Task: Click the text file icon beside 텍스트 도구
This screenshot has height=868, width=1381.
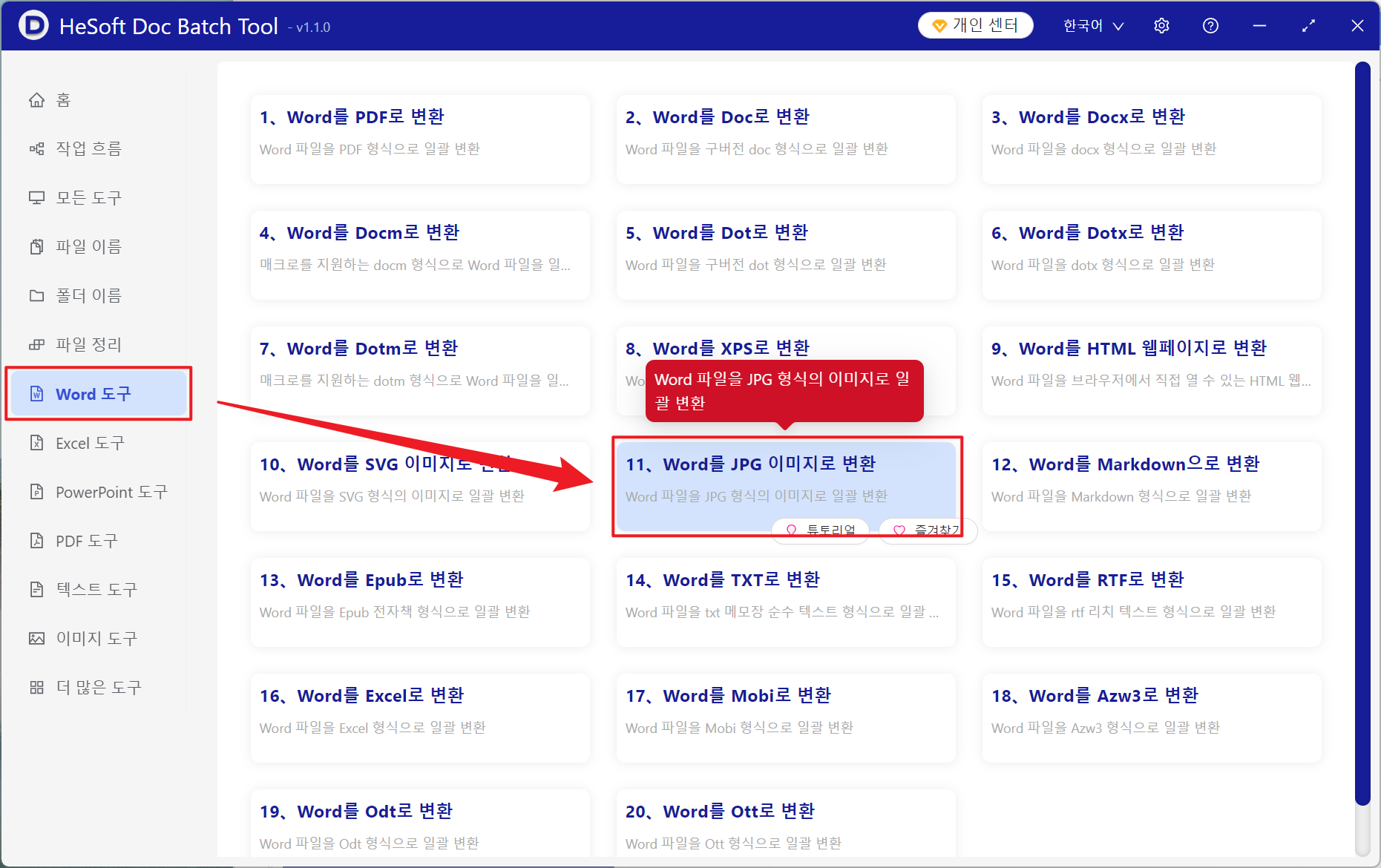Action: [36, 590]
